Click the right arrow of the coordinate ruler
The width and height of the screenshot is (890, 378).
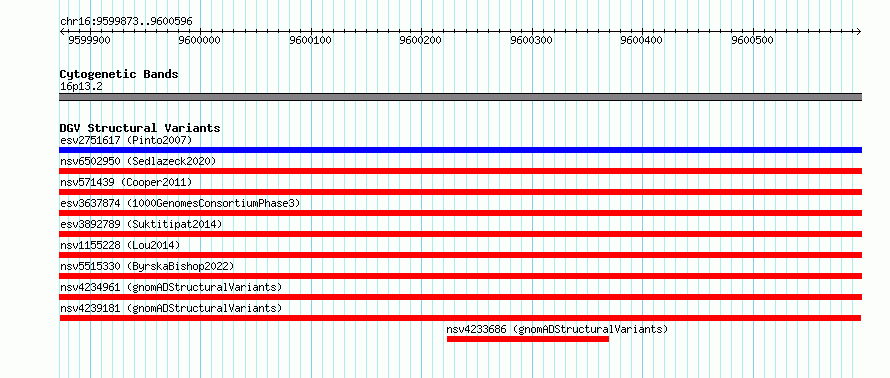[x=858, y=31]
